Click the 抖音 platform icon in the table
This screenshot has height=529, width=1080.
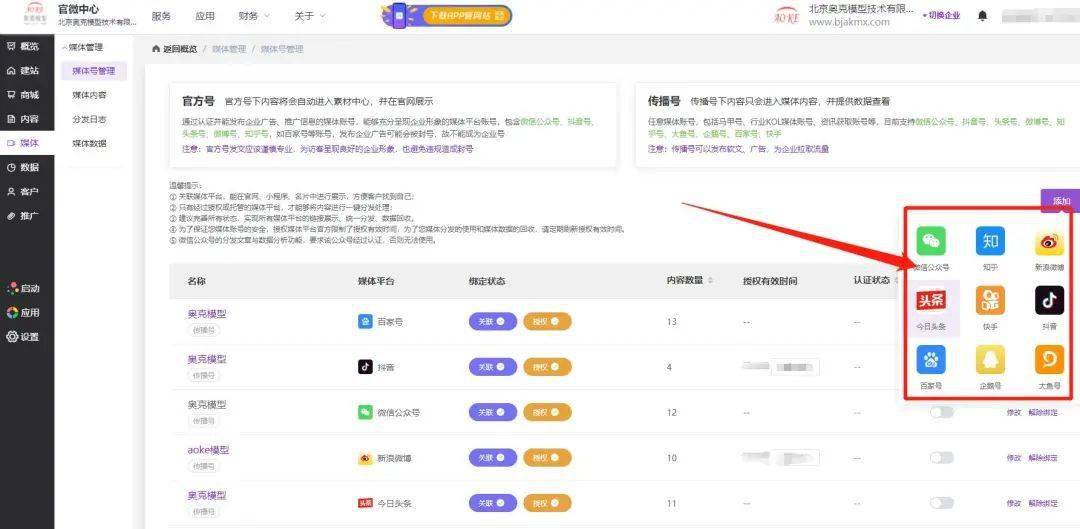click(x=365, y=366)
